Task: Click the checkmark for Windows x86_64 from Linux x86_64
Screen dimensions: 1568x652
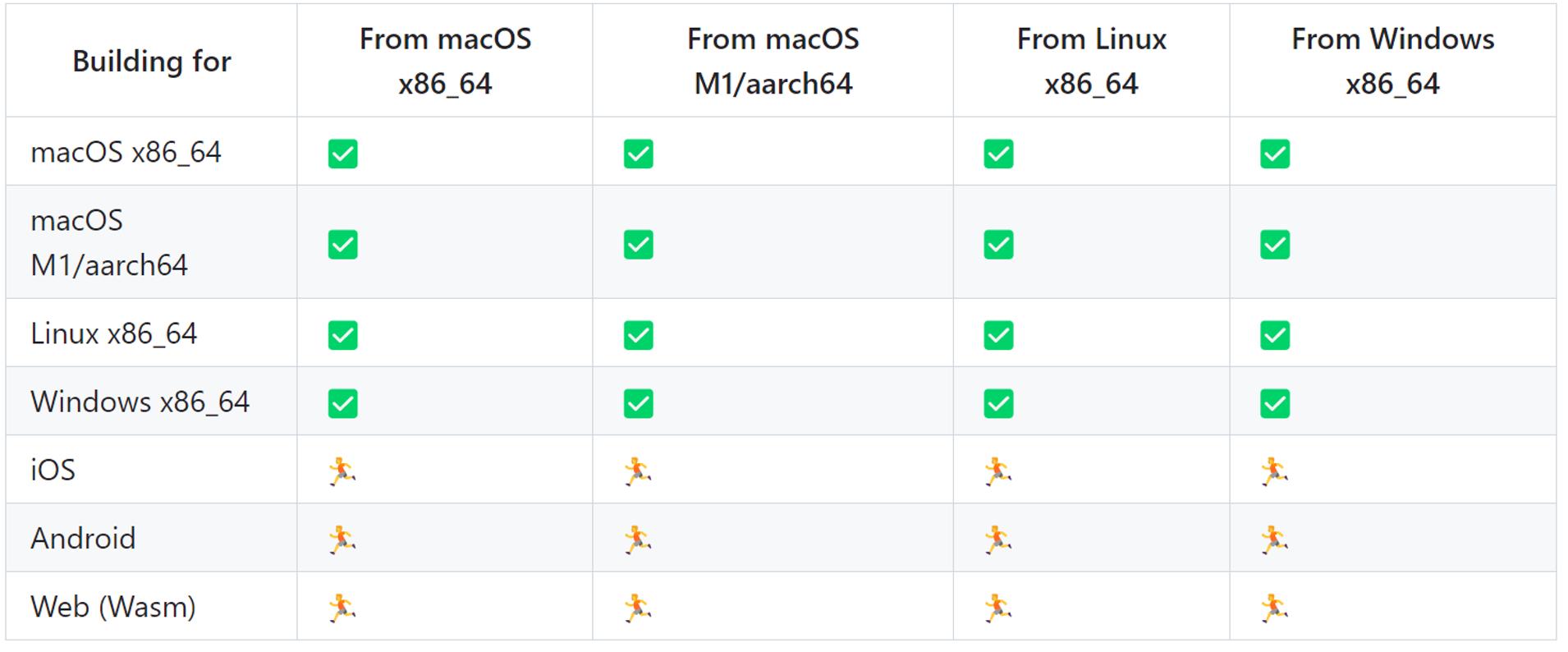Action: (x=998, y=403)
